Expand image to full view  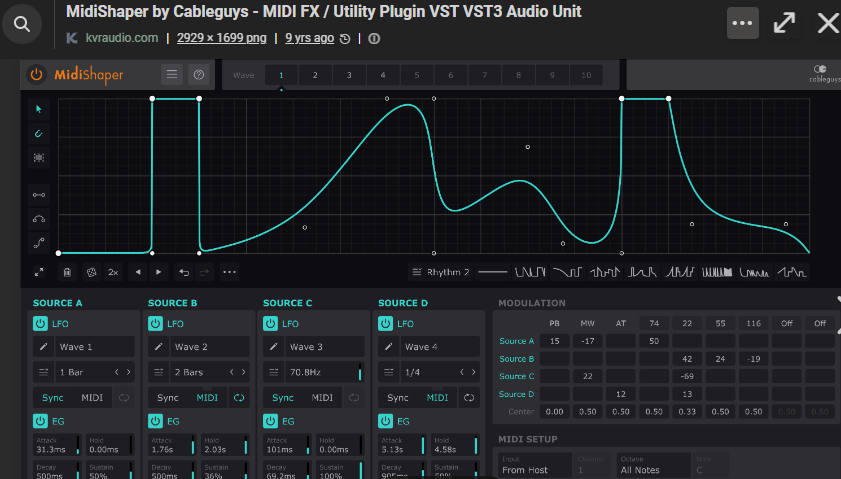click(784, 23)
